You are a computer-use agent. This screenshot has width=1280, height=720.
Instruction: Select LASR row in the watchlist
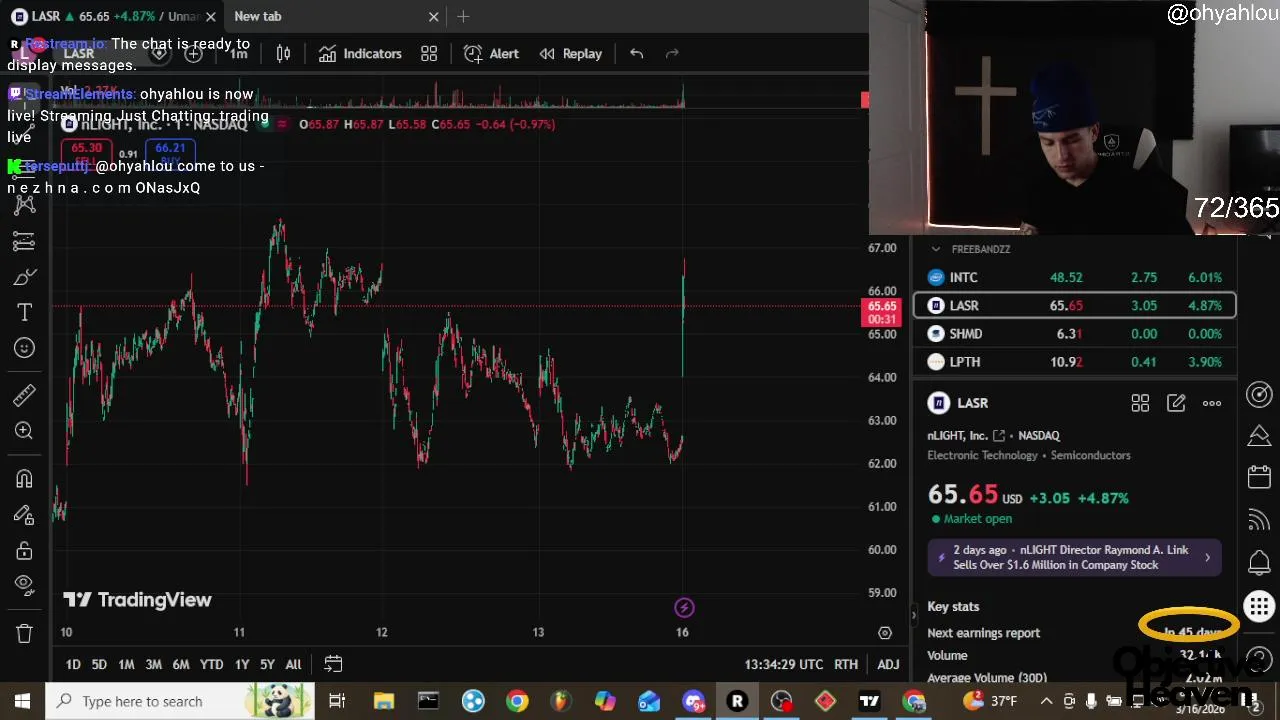(1075, 305)
